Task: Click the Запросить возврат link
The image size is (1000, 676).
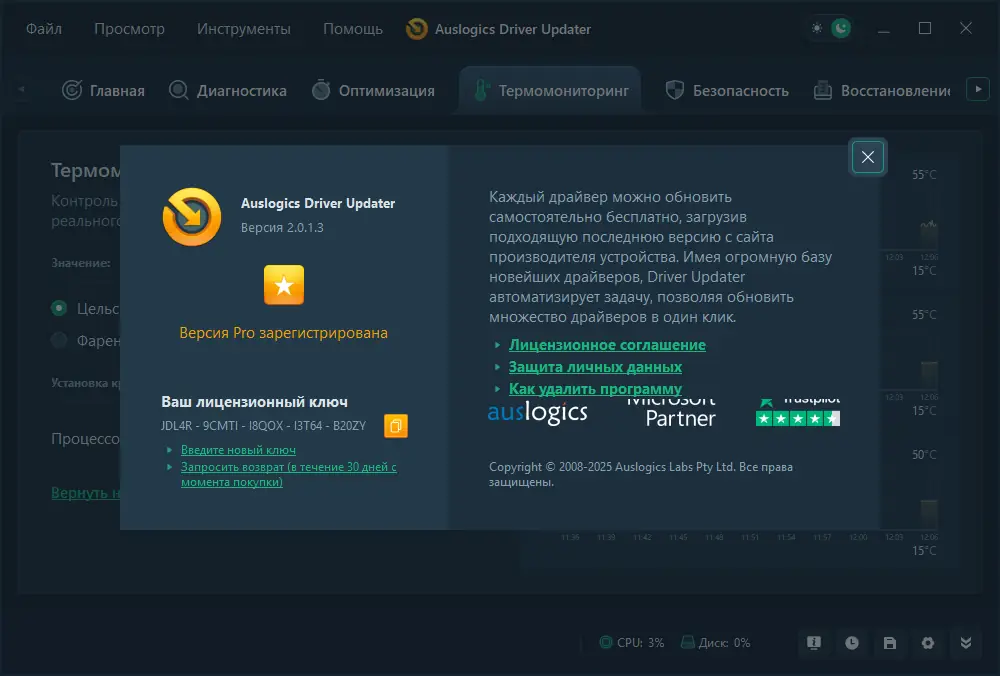Action: pyautogui.click(x=289, y=474)
